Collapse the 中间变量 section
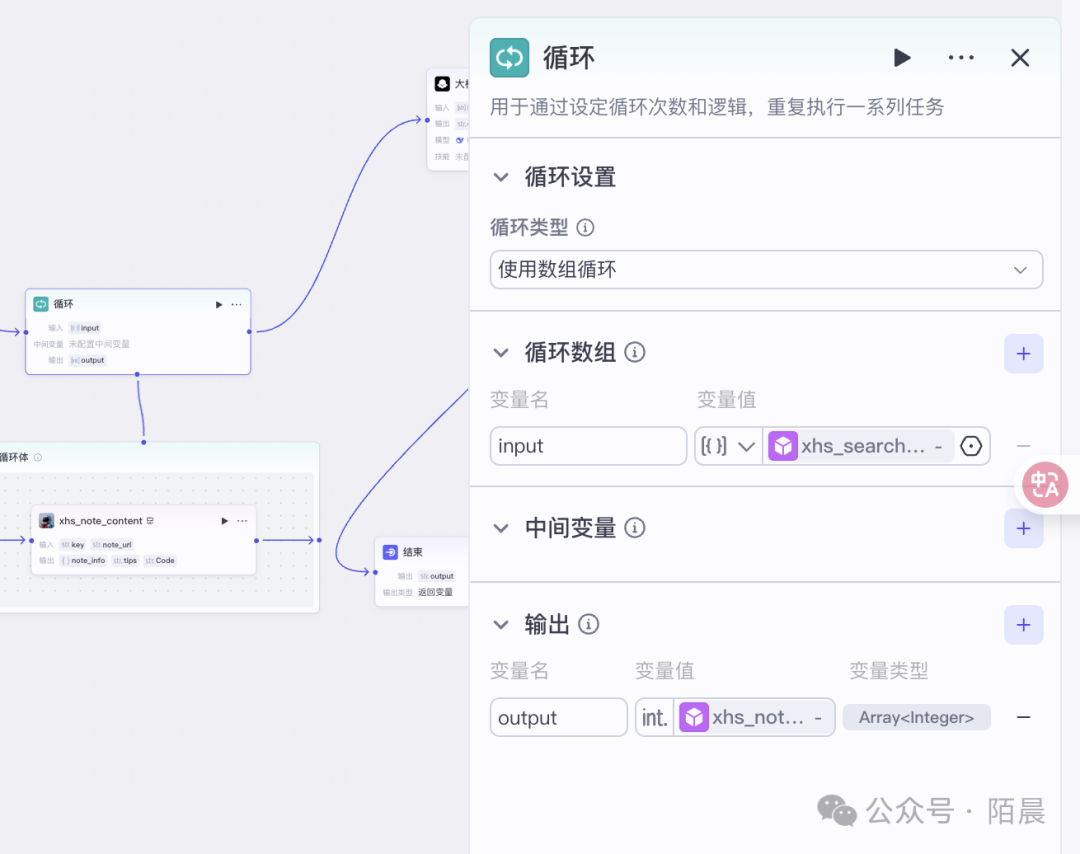 501,528
